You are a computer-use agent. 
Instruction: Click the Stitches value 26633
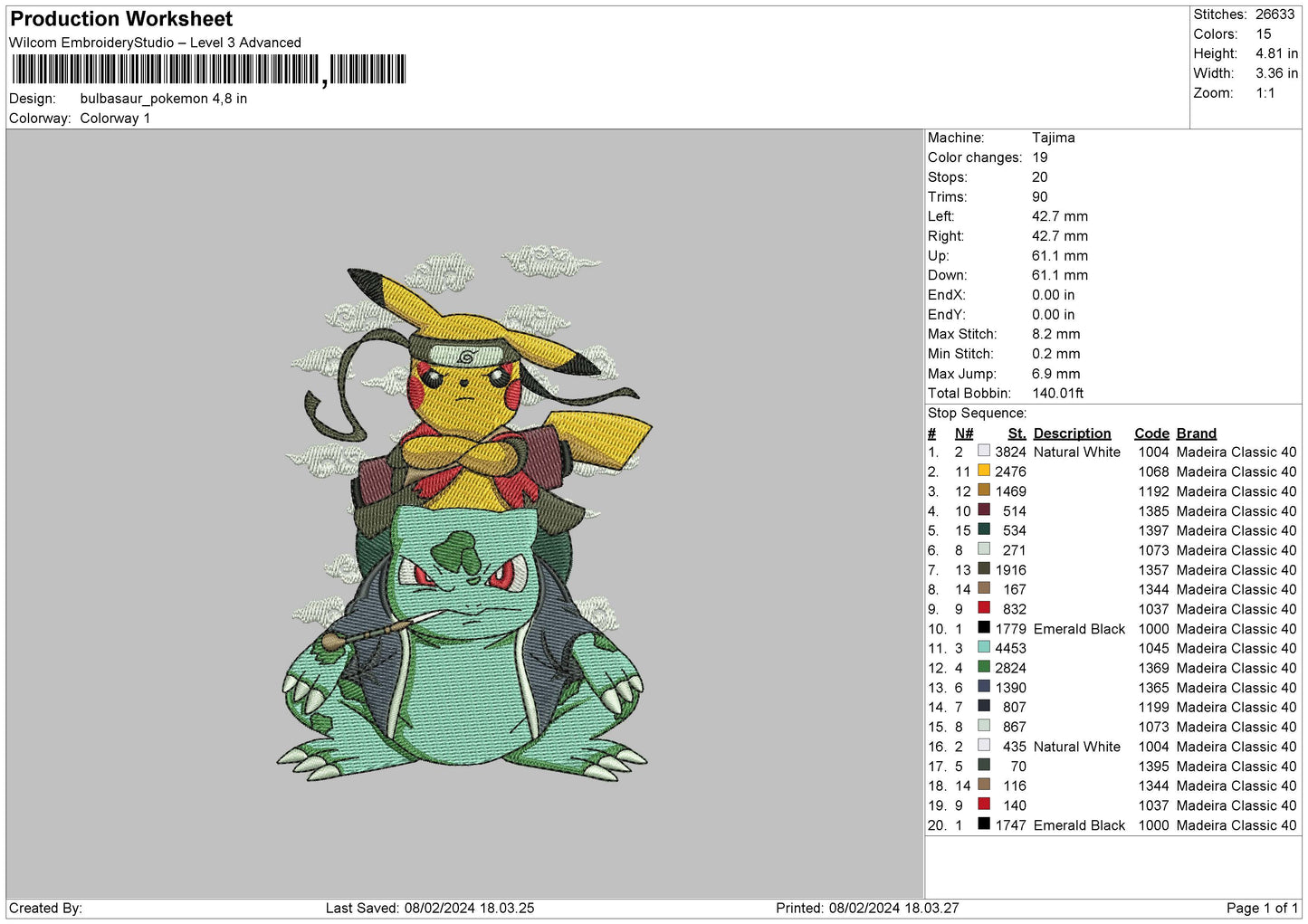pos(1275,14)
